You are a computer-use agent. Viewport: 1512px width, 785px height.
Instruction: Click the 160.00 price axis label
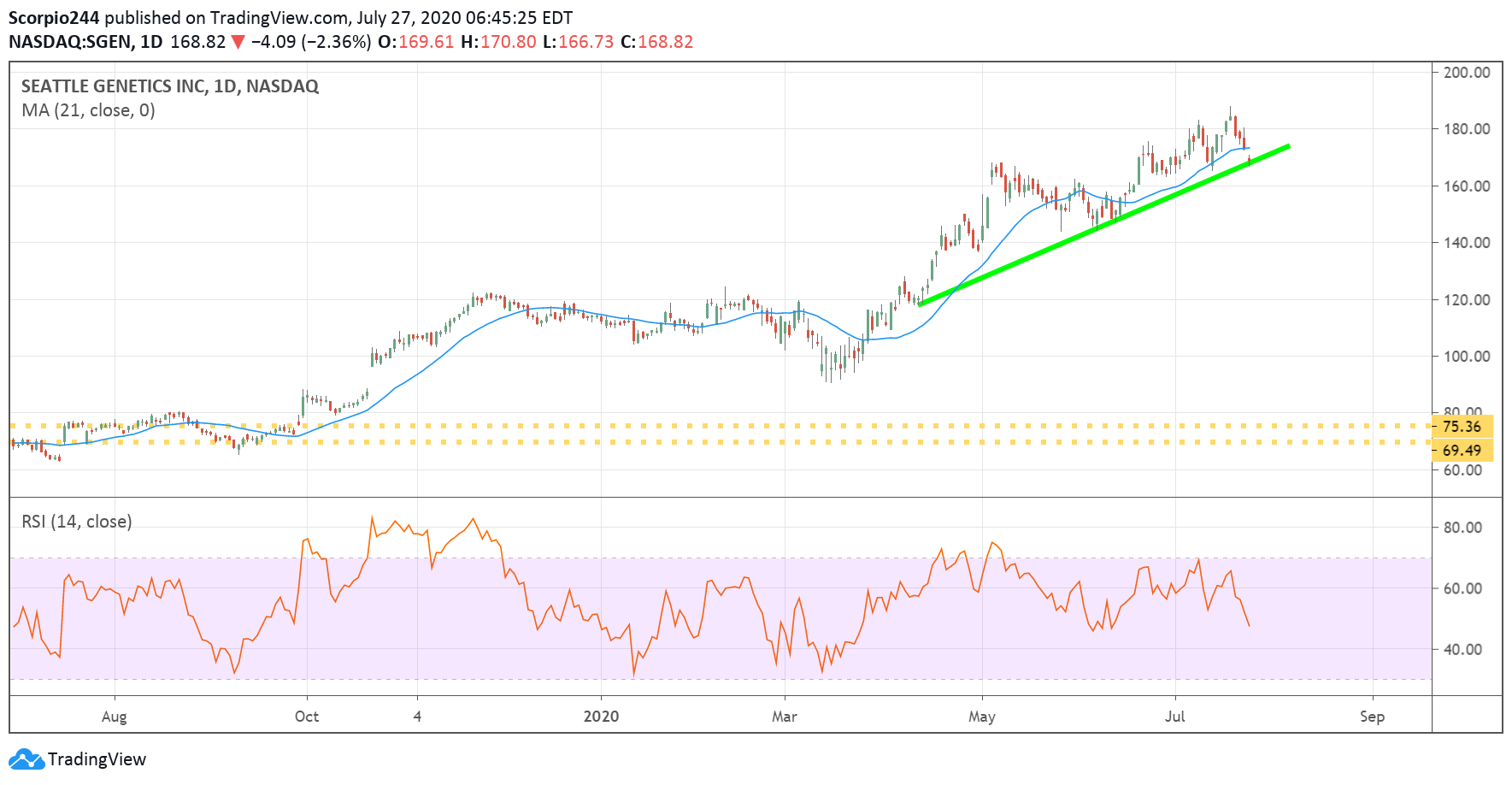click(x=1467, y=186)
